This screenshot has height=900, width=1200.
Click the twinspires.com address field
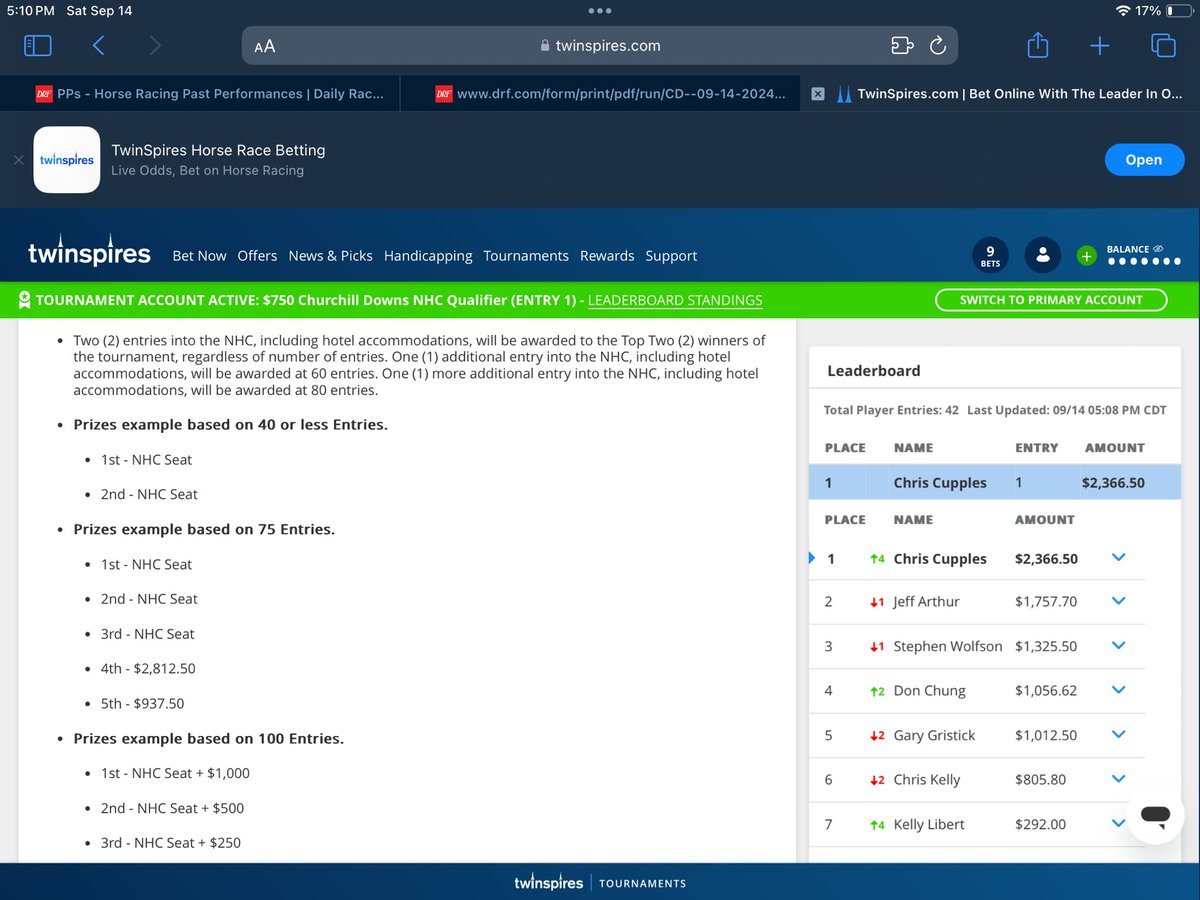coord(600,46)
